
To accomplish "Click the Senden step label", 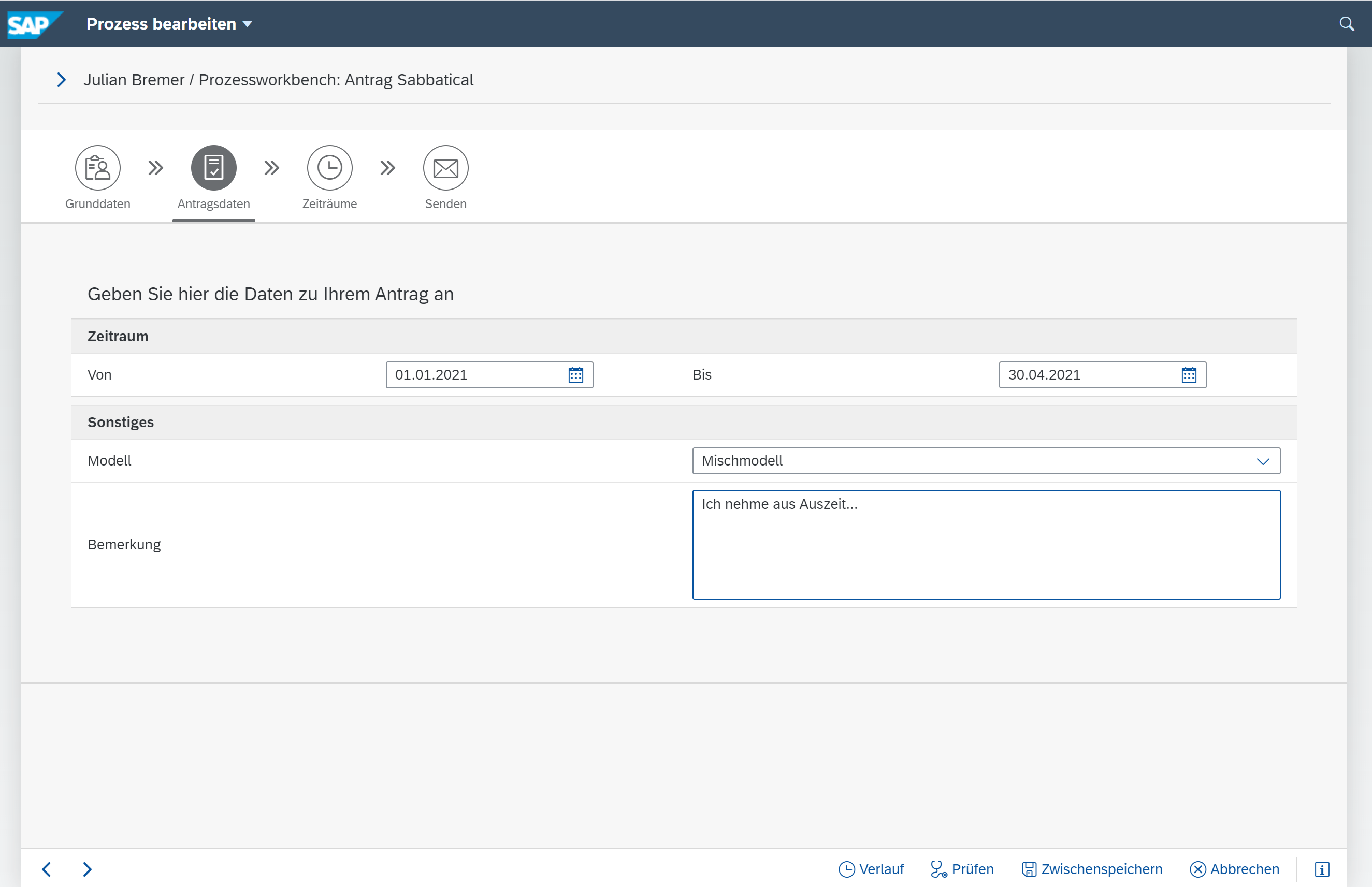I will coord(446,204).
